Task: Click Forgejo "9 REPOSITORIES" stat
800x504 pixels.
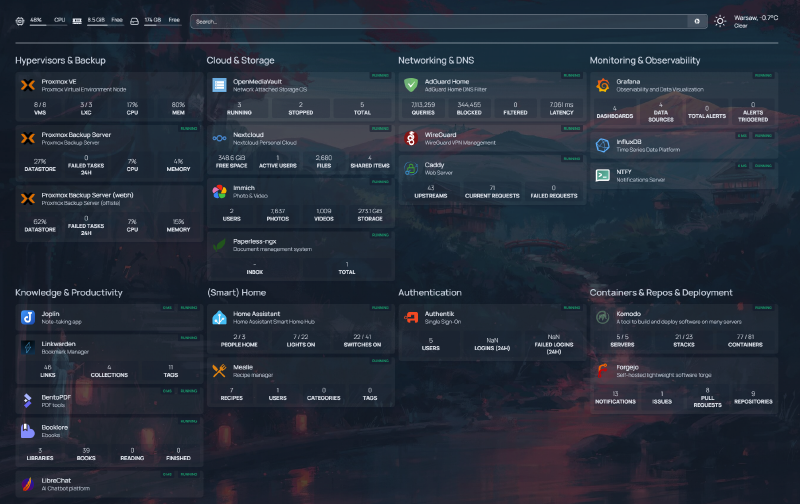Action: click(753, 397)
